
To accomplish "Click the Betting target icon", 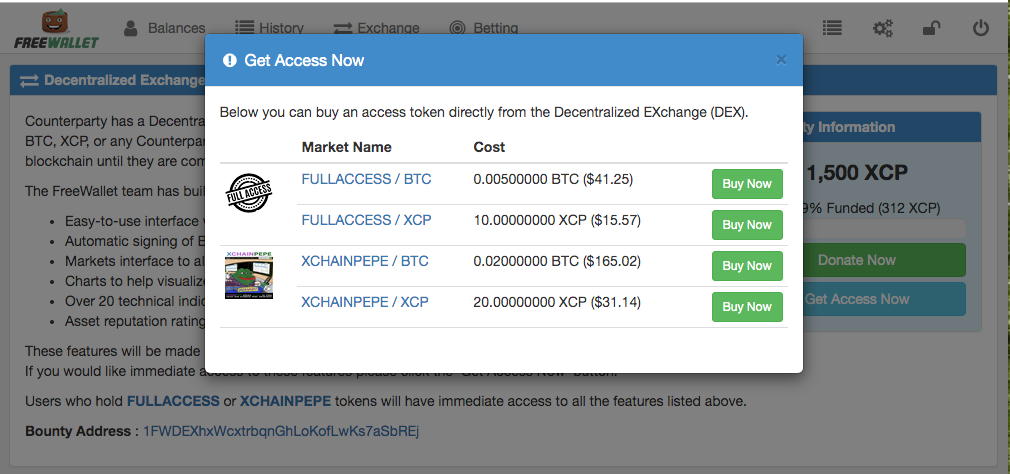I will pos(457,28).
